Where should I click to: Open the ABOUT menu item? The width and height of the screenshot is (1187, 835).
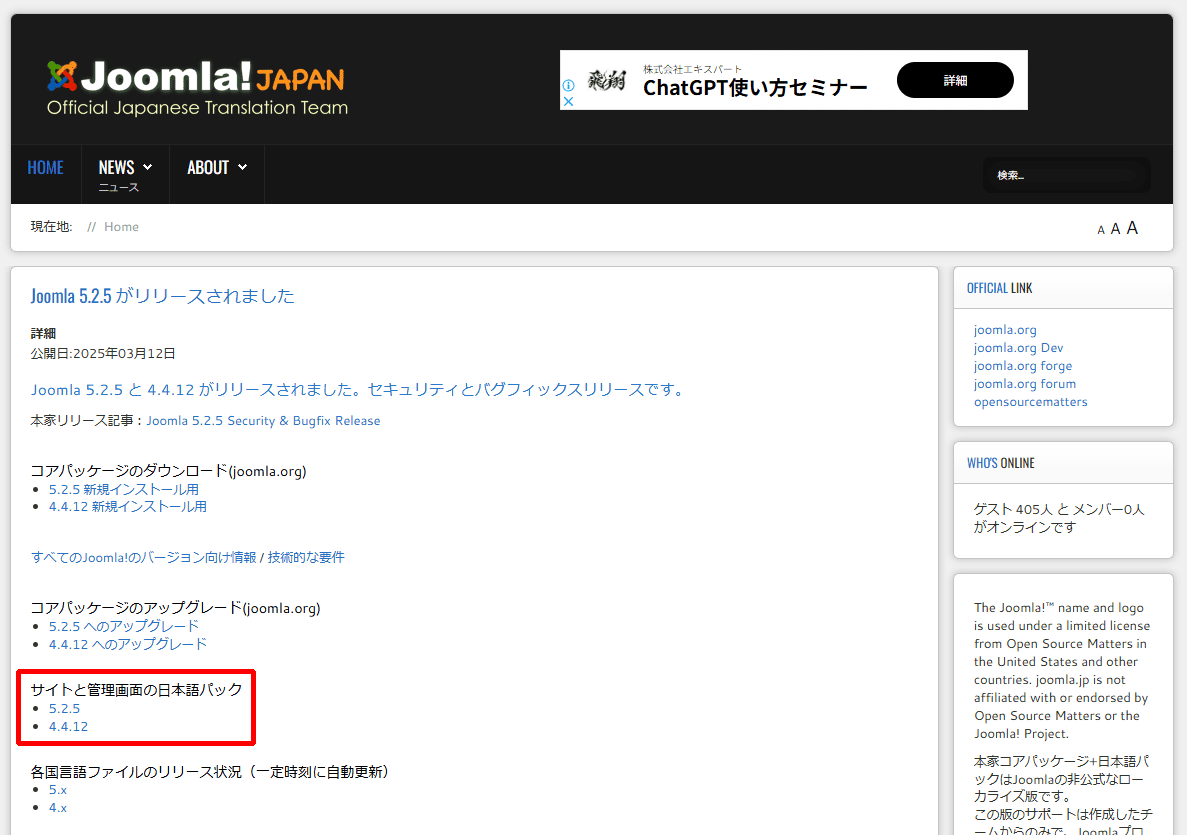[208, 167]
